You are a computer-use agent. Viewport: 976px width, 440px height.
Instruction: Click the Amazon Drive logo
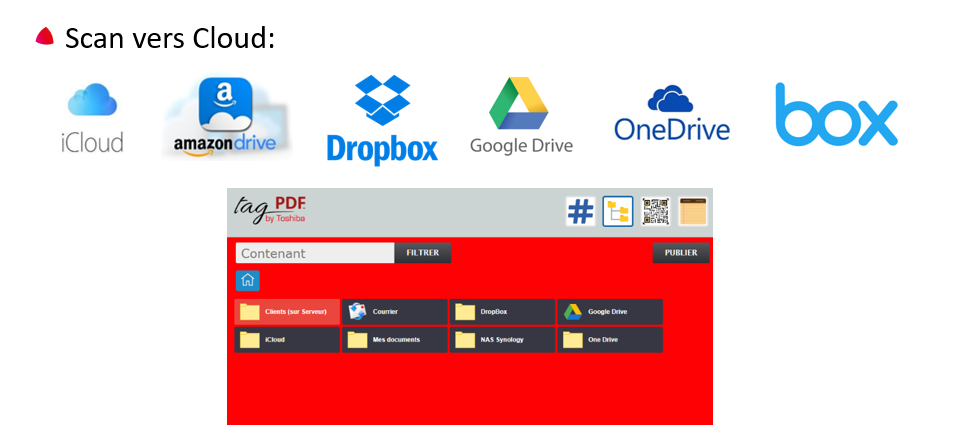click(226, 116)
